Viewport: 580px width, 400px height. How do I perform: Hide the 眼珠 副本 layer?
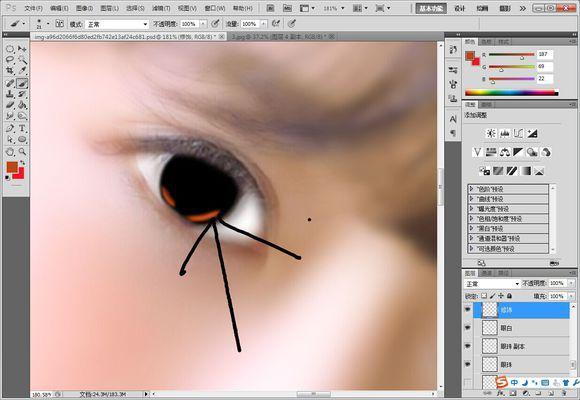click(x=468, y=346)
